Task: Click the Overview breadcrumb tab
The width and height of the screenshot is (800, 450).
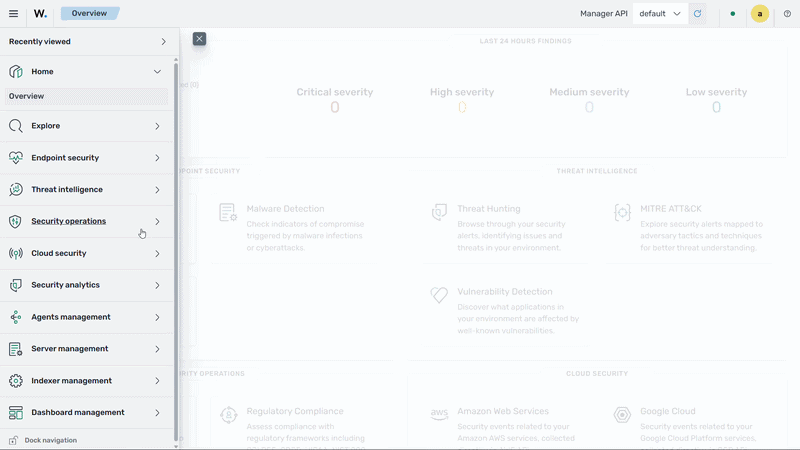Action: coord(90,13)
